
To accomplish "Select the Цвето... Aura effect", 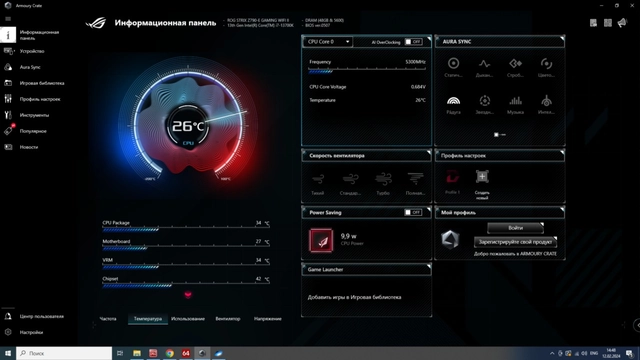I will (547, 67).
